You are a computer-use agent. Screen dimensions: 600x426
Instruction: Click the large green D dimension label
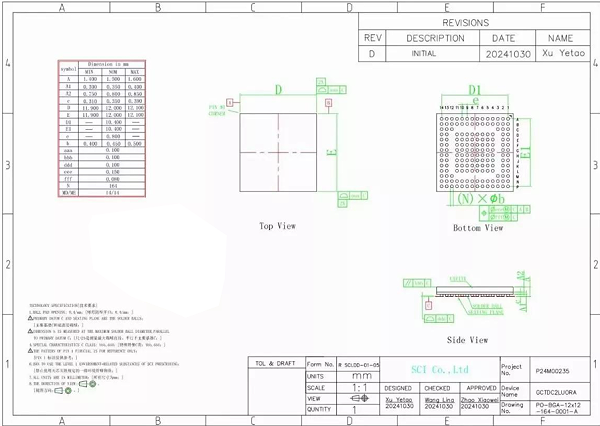click(279, 90)
